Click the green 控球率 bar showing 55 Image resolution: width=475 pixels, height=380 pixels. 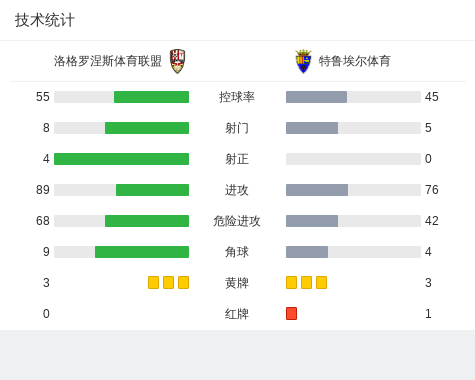(x=151, y=97)
